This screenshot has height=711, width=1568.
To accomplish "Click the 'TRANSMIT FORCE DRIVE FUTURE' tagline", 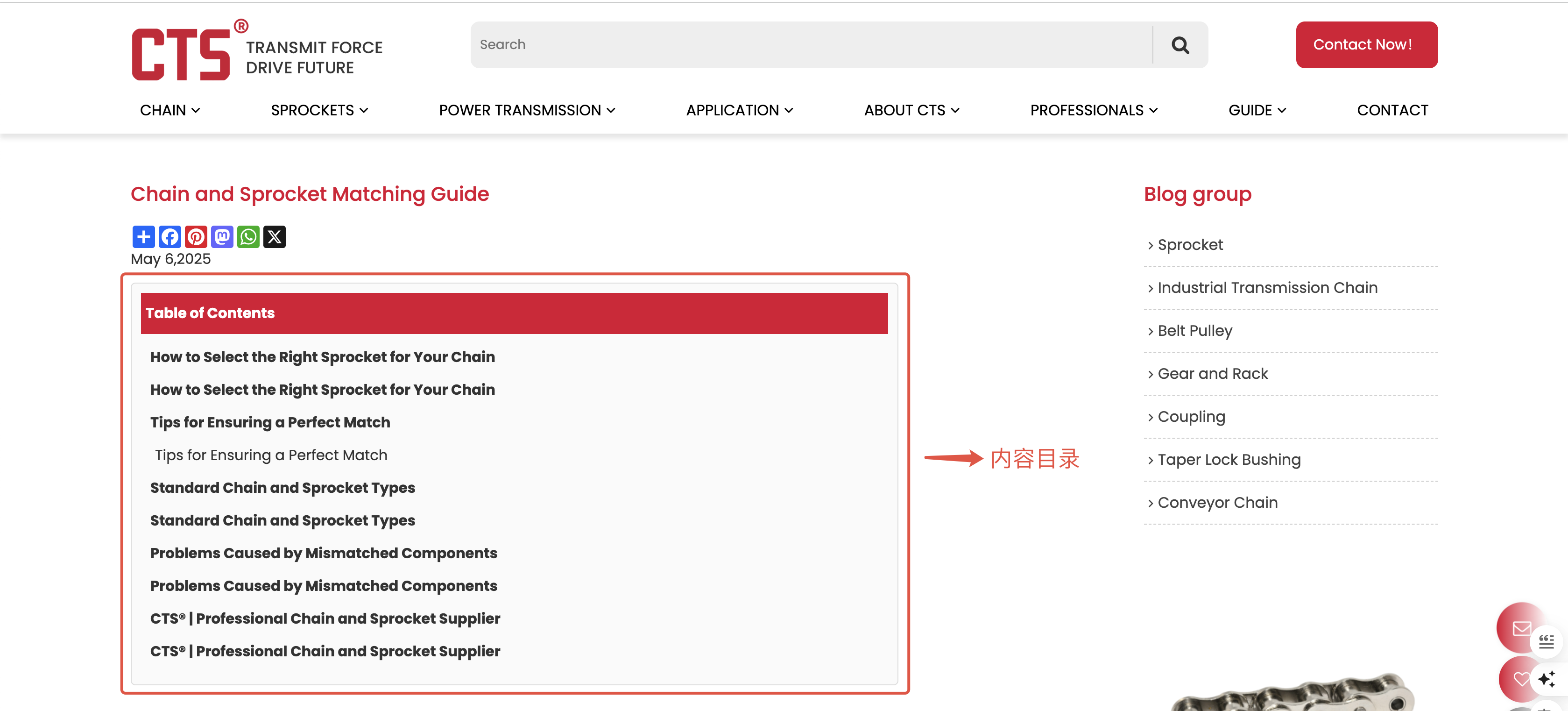I will [x=314, y=58].
